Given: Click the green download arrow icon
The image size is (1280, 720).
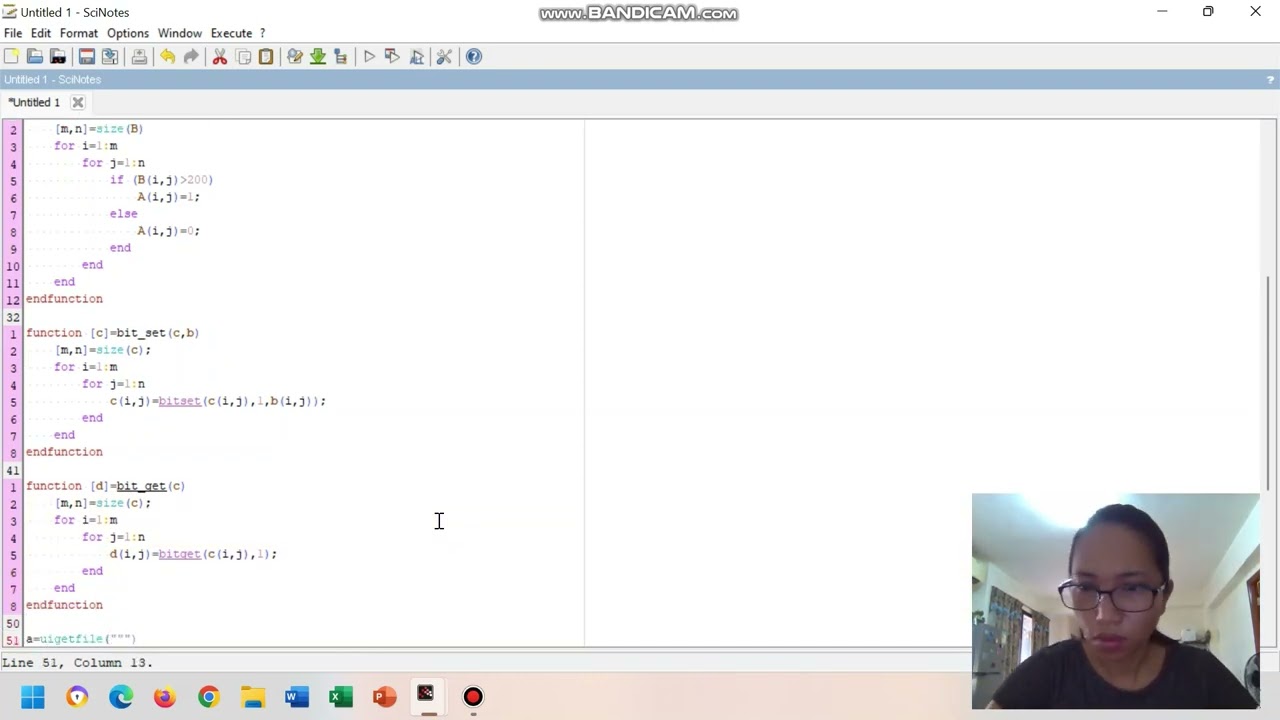Looking at the screenshot, I should coord(318,57).
